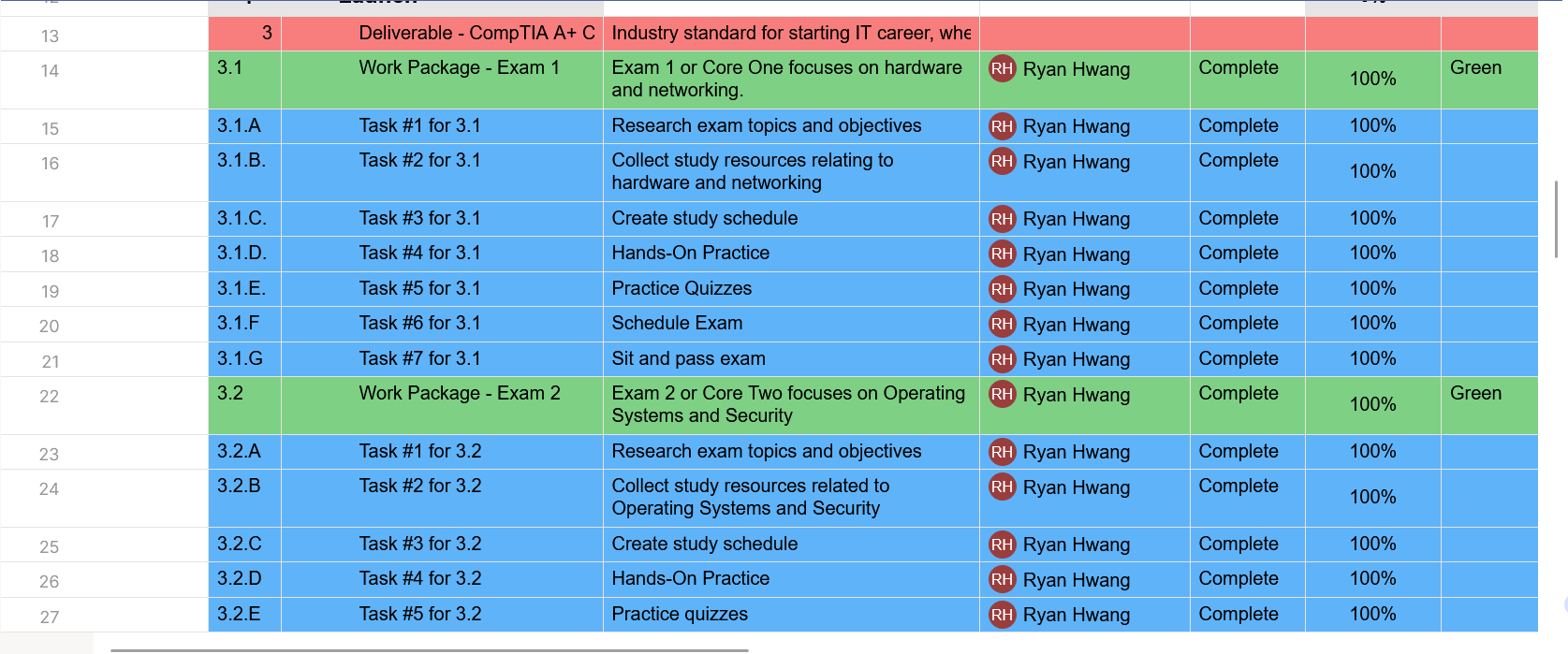Image resolution: width=1568 pixels, height=654 pixels.
Task: Click the RH avatar in the Exam 2 work package row
Action: (1002, 394)
